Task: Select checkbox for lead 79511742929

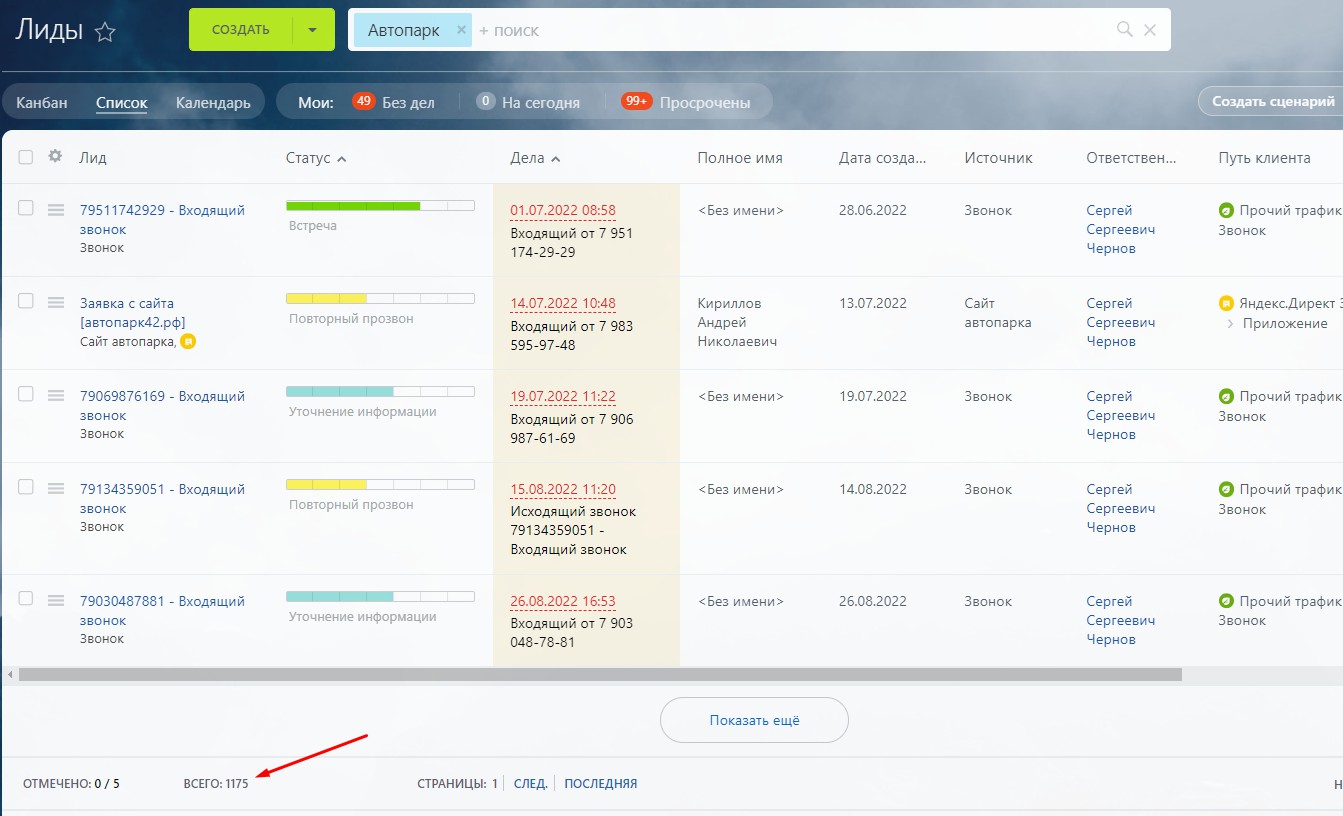Action: [x=26, y=208]
